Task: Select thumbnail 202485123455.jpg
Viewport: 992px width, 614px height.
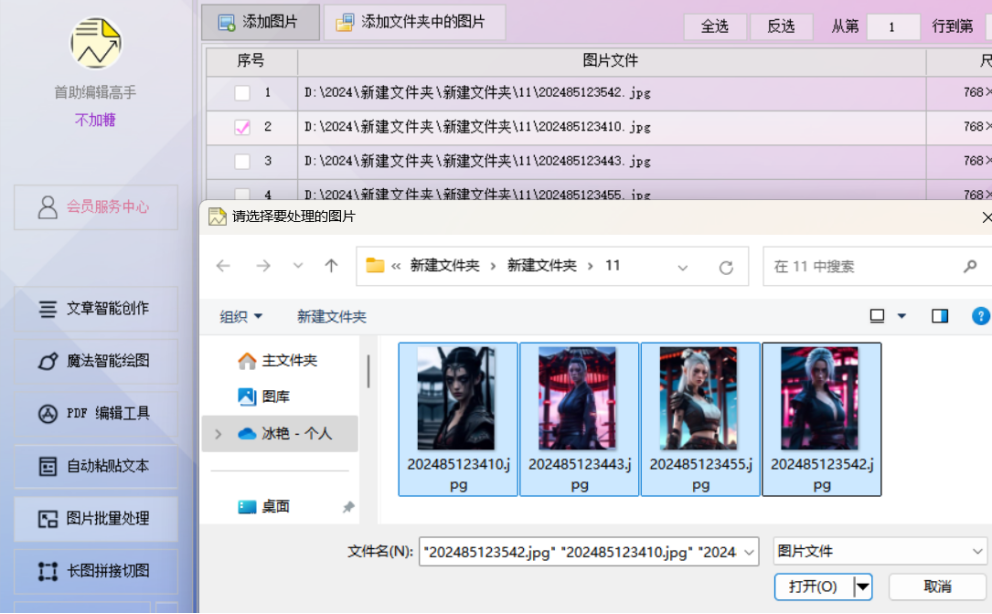Action: pos(700,418)
